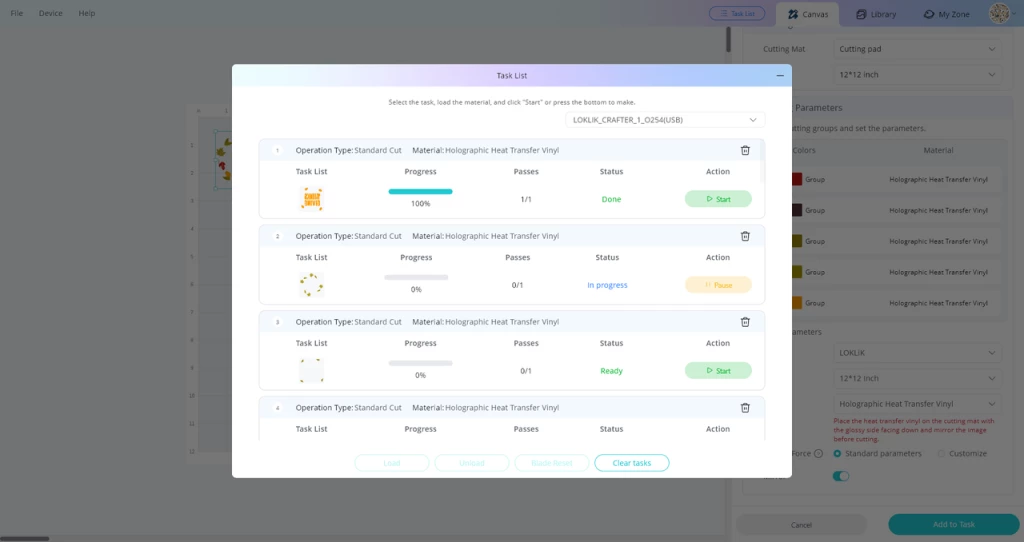Delete task 1 with its trash icon

click(x=745, y=150)
